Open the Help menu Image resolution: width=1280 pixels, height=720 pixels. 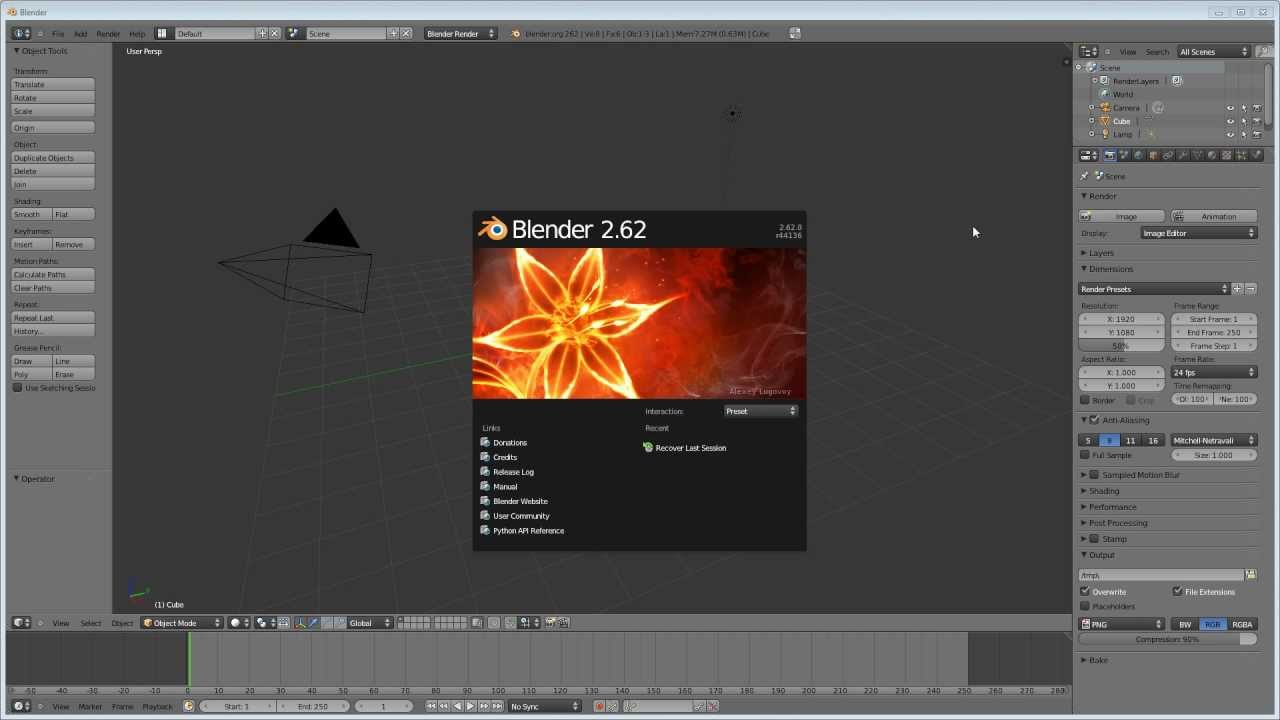[x=137, y=34]
